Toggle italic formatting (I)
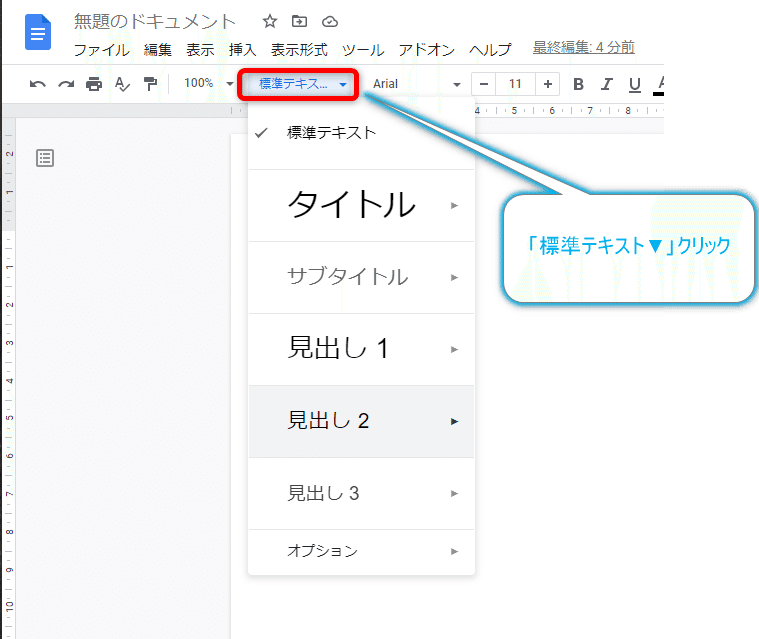759x639 pixels. [x=607, y=84]
